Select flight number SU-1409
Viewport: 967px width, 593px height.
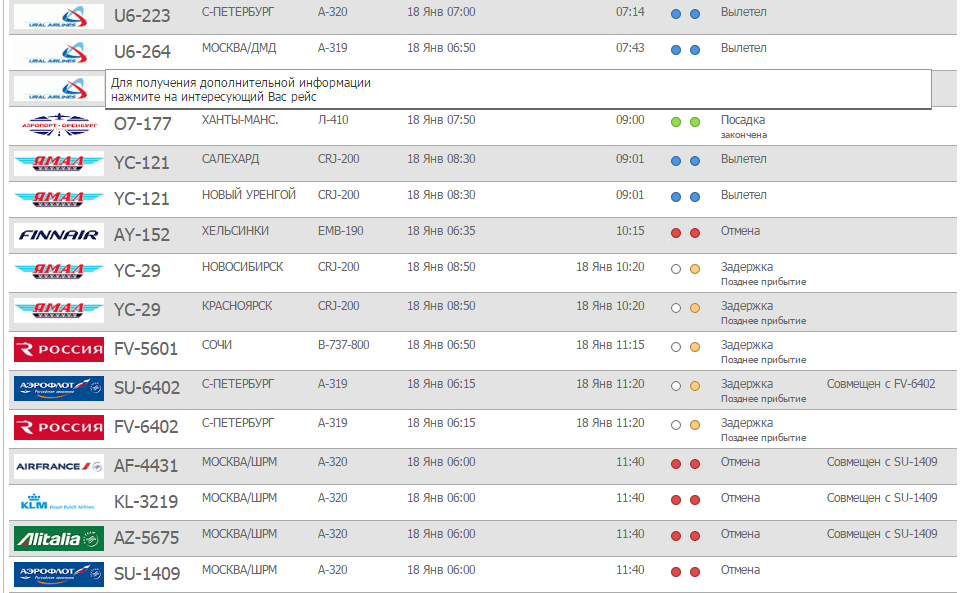[147, 574]
